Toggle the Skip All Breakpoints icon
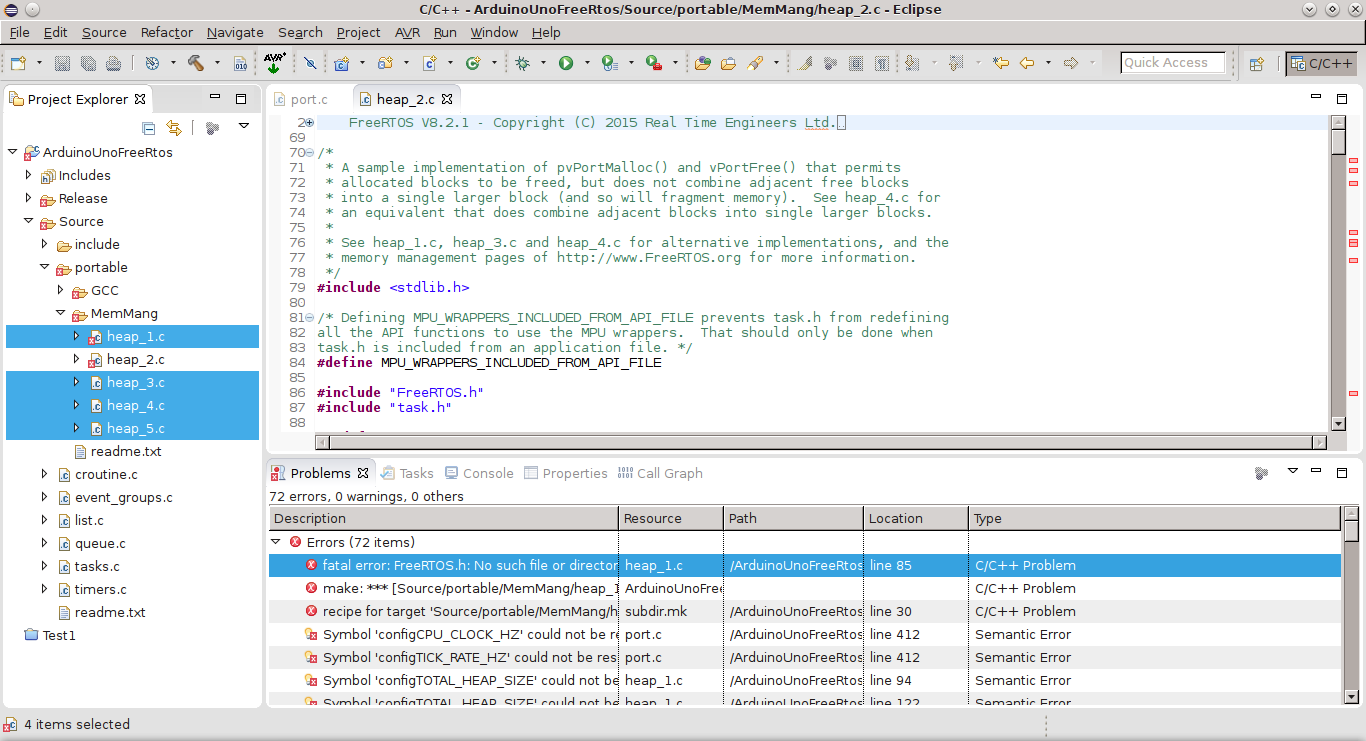The height and width of the screenshot is (741, 1366). tap(311, 62)
